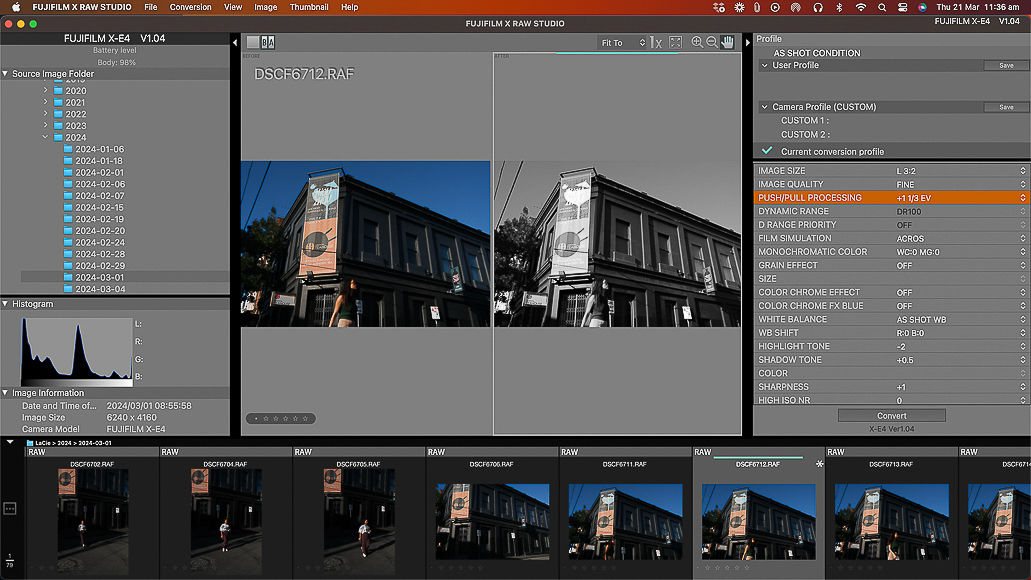Change IMAGE SIZE setting L 3:2

892,171
